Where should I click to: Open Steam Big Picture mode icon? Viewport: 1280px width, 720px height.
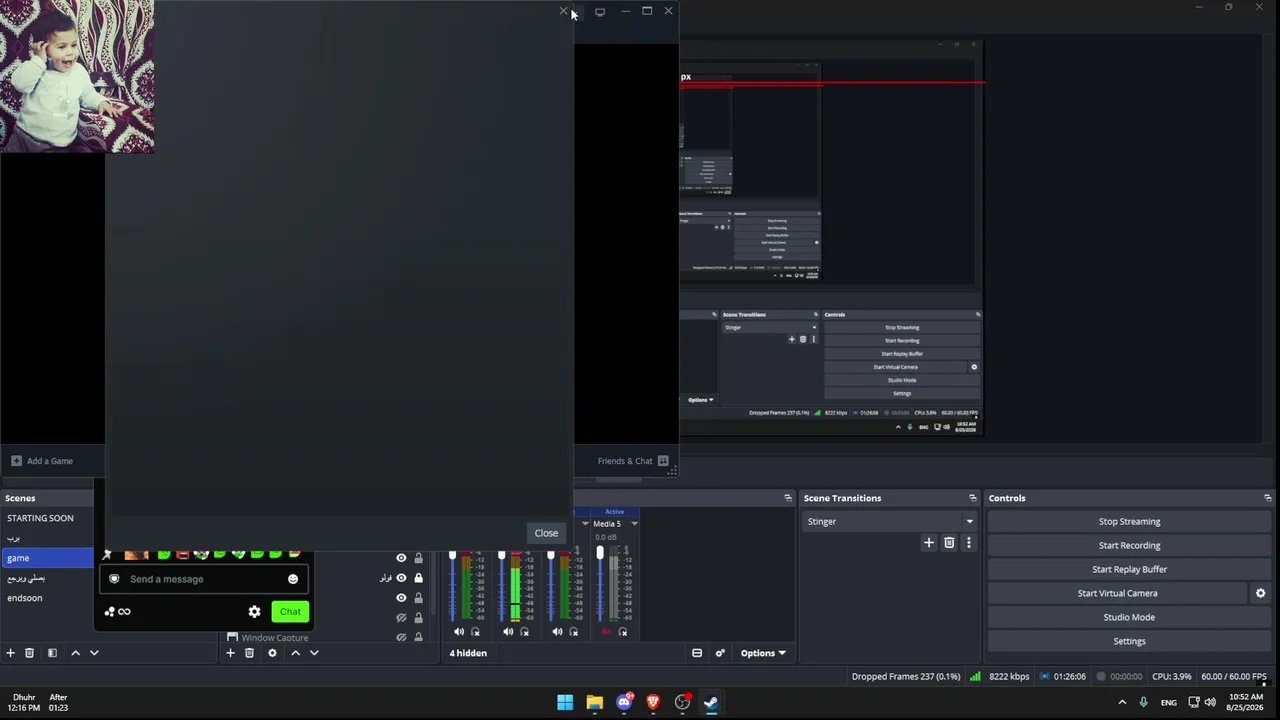[600, 12]
